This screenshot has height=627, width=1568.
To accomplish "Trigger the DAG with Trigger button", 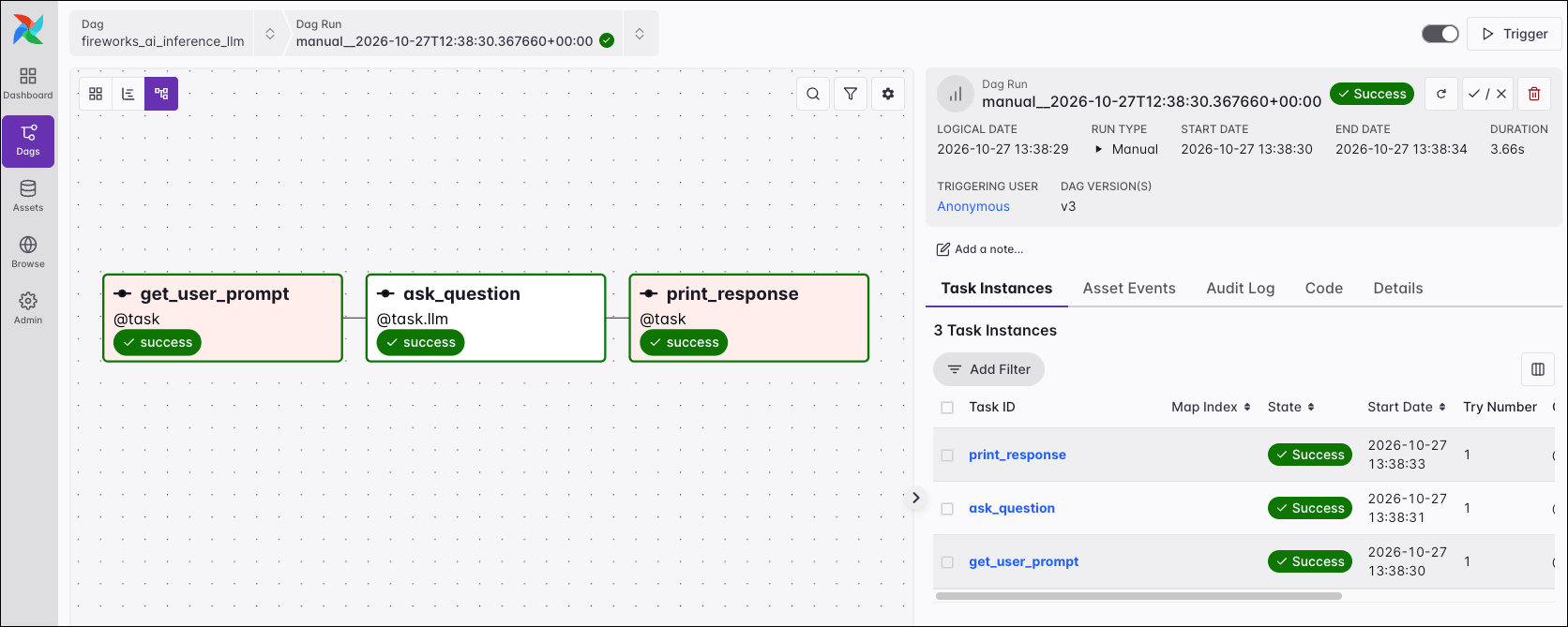I will click(x=1515, y=34).
